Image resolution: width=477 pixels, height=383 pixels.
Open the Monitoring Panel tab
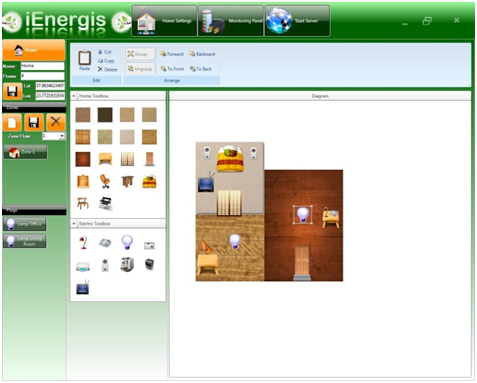231,21
